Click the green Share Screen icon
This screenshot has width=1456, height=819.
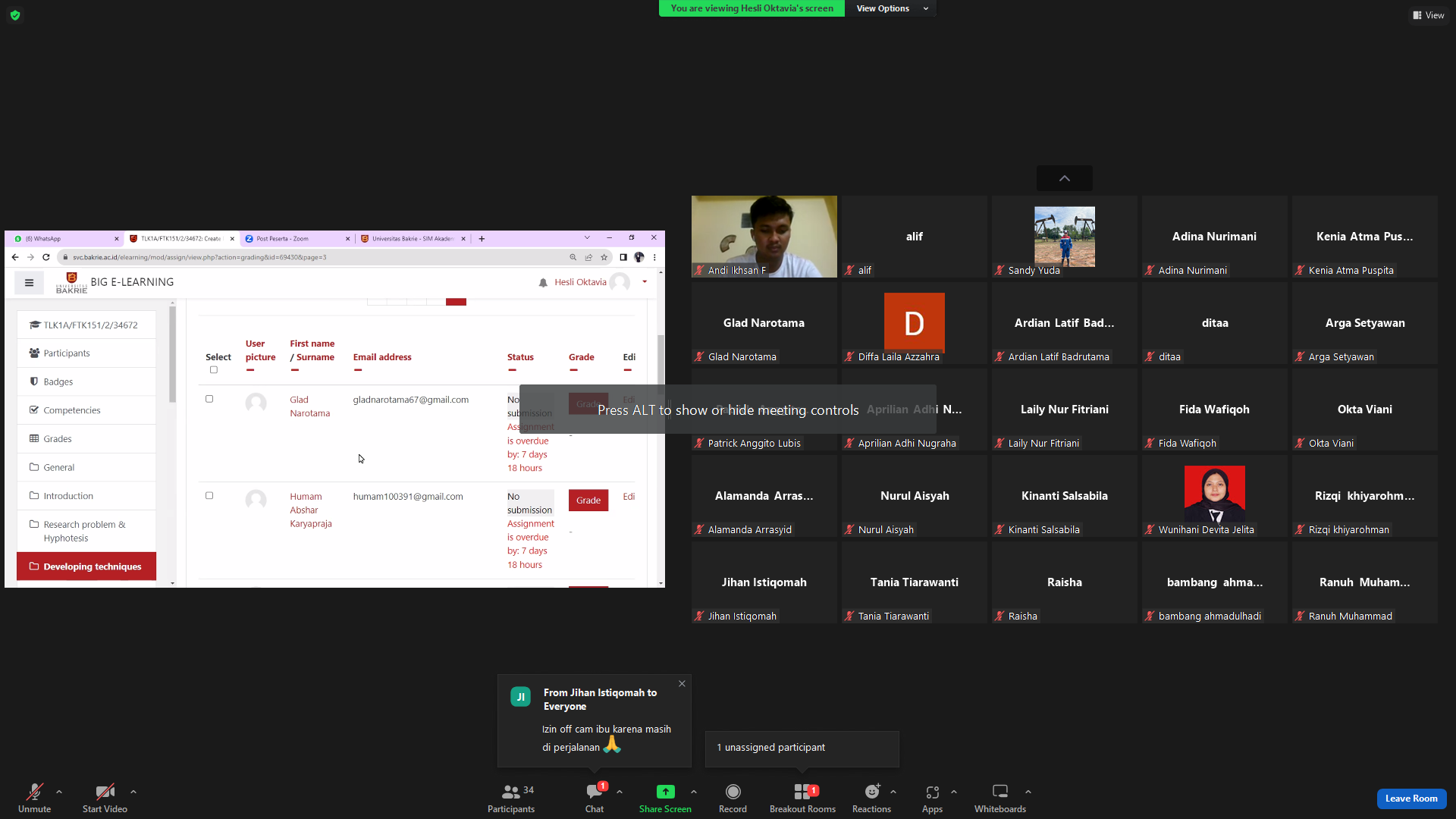point(665,792)
